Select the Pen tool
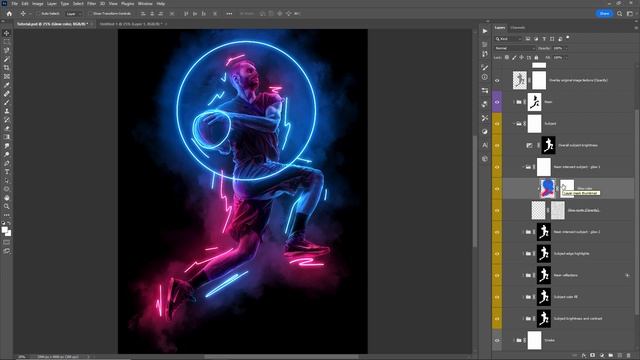Image resolution: width=640 pixels, height=360 pixels. click(x=7, y=163)
